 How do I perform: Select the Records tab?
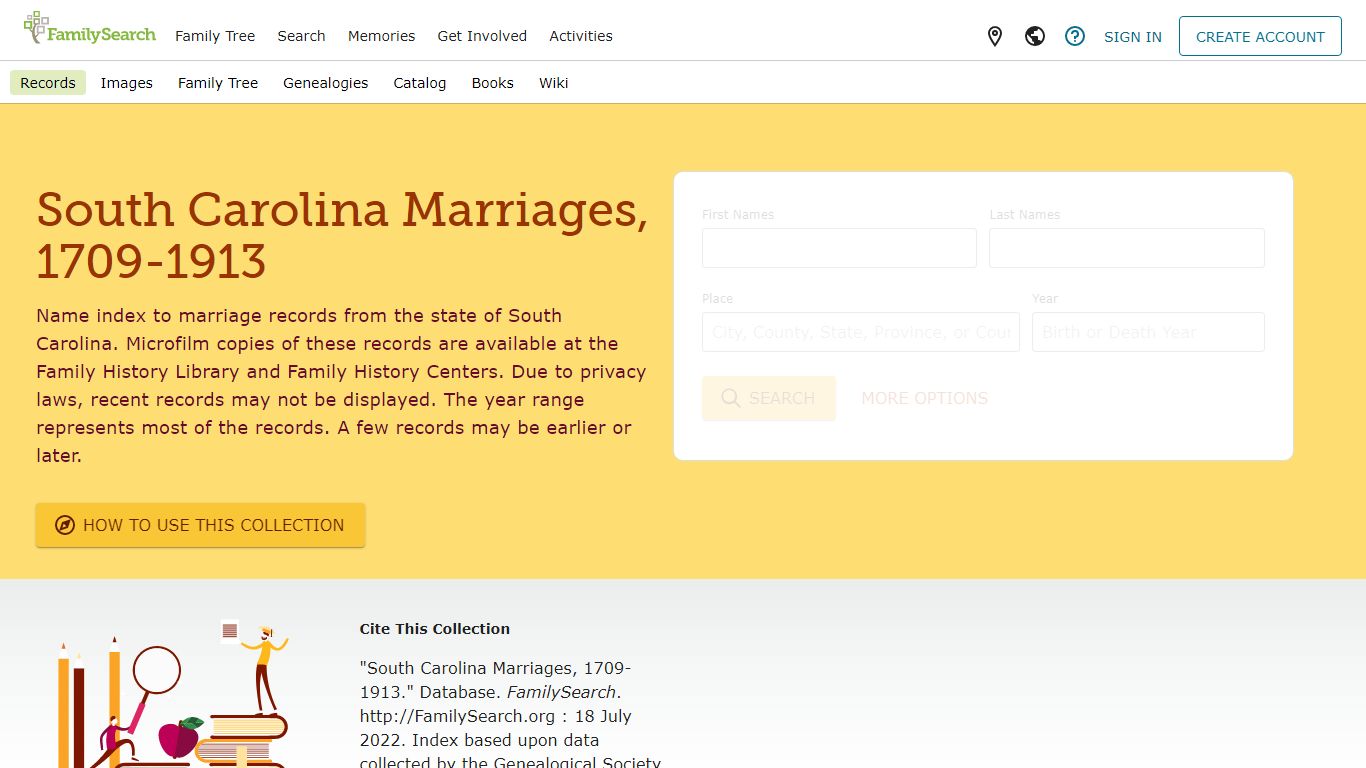(48, 83)
